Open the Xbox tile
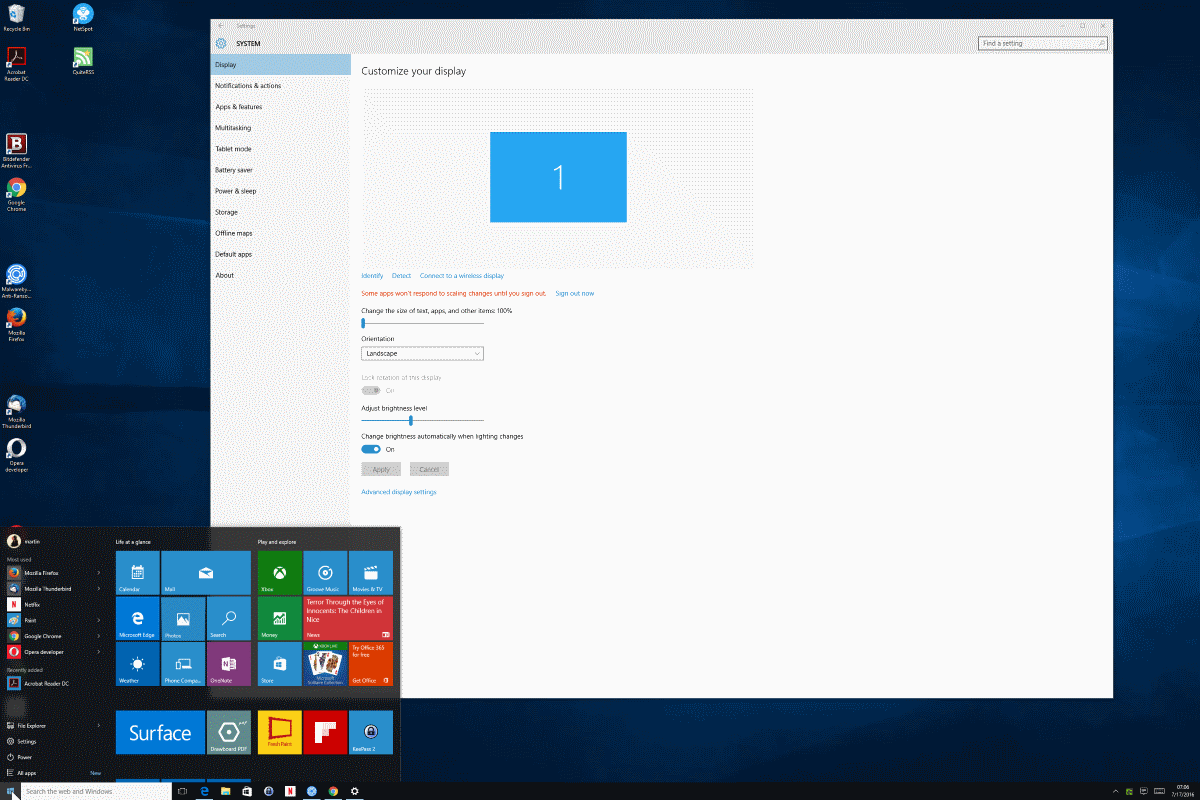 [279, 573]
